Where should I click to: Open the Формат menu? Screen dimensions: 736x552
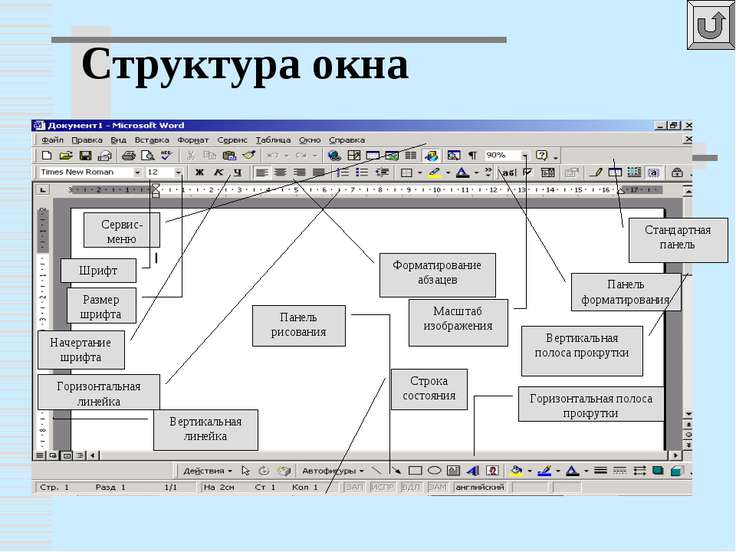[192, 140]
